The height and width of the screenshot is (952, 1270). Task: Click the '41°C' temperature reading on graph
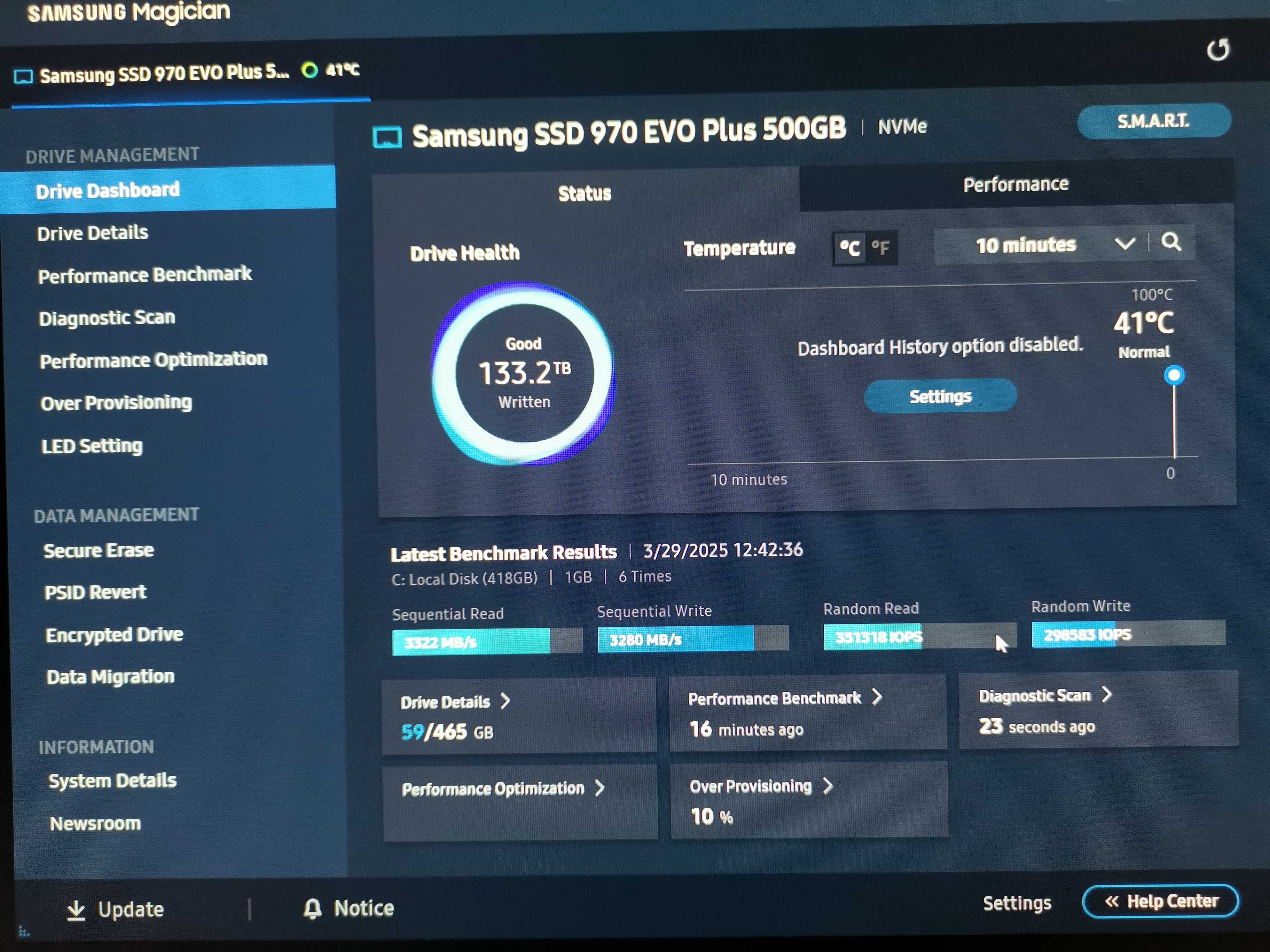coord(1144,323)
